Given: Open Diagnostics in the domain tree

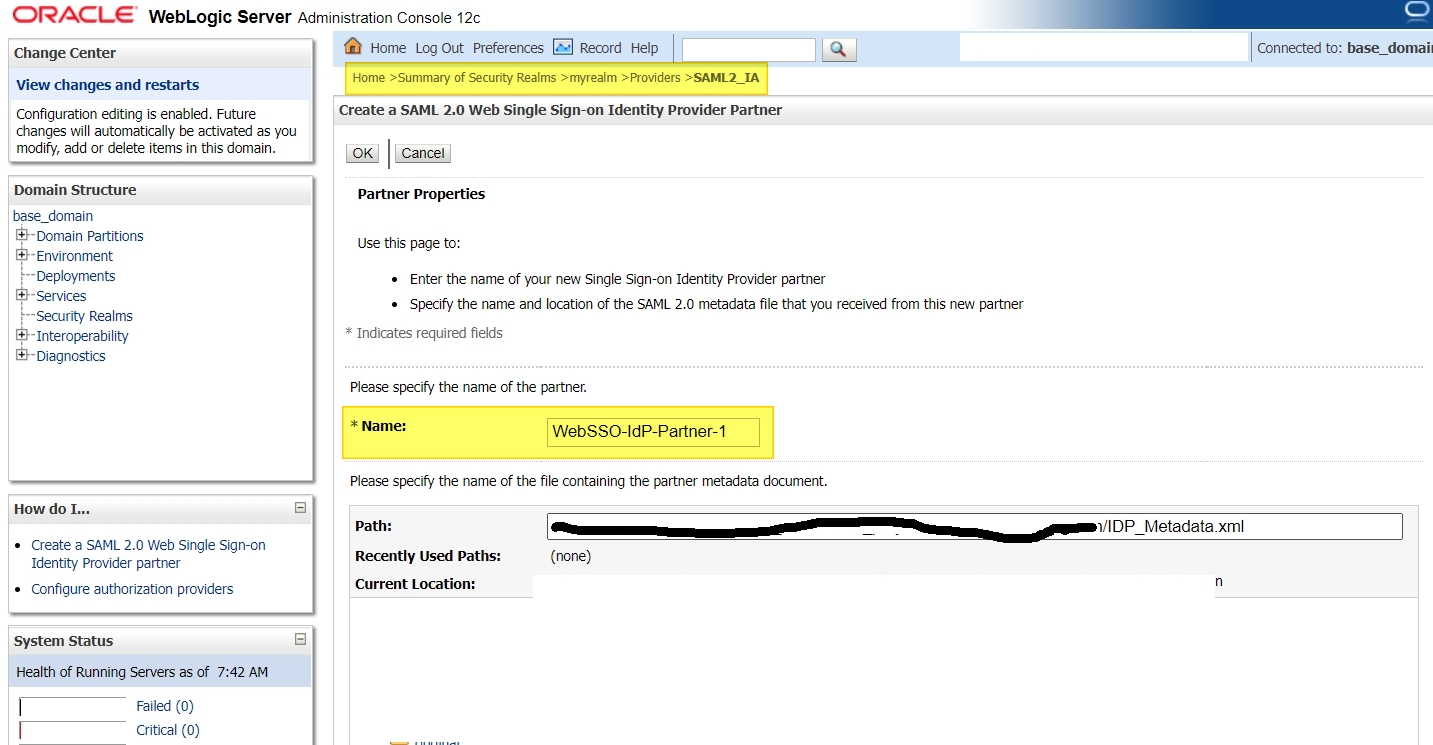Looking at the screenshot, I should point(71,356).
